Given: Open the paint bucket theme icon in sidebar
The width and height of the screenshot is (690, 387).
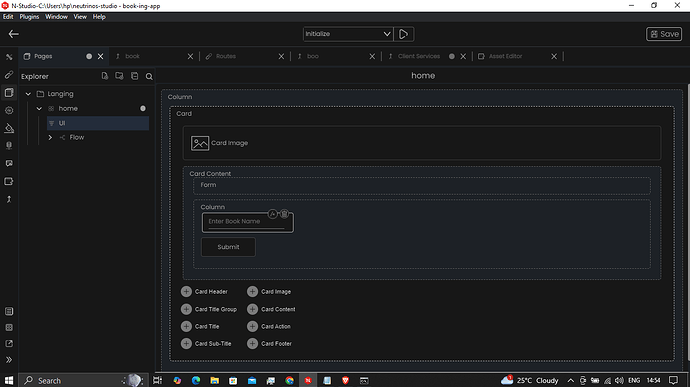Looking at the screenshot, I should [x=9, y=128].
